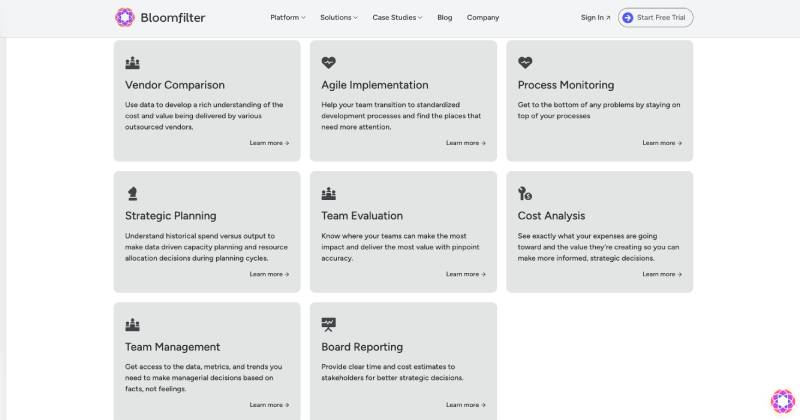Click the Cost Analysis key icon
The image size is (800, 420).
(525, 193)
